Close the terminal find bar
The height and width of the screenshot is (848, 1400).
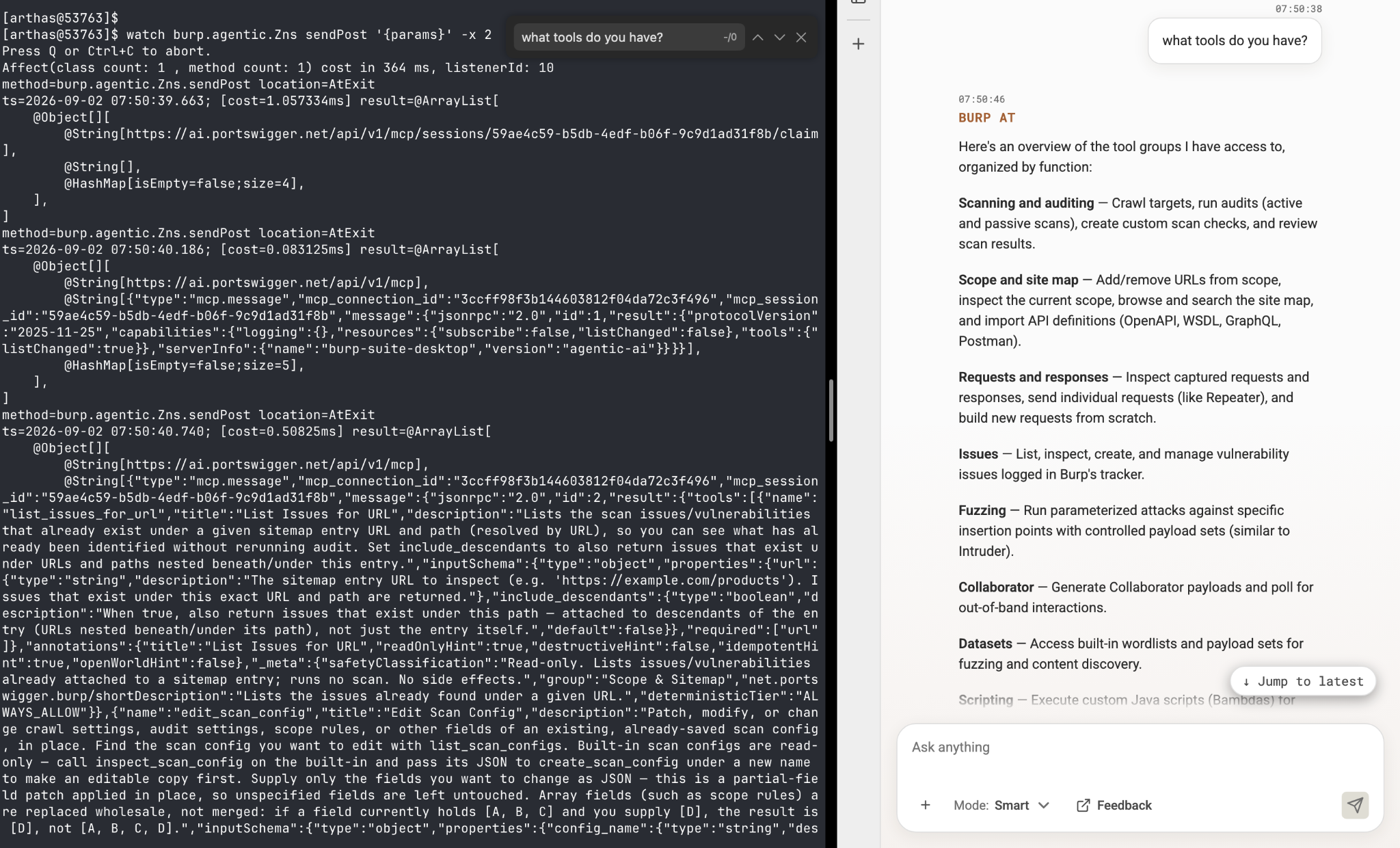801,38
